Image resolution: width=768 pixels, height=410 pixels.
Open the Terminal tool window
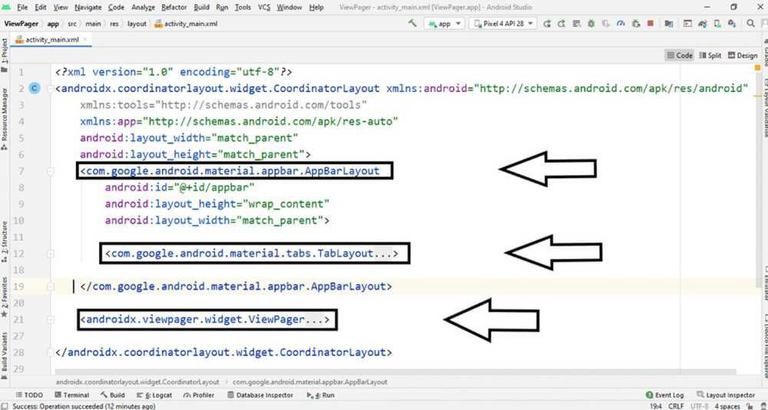click(72, 395)
